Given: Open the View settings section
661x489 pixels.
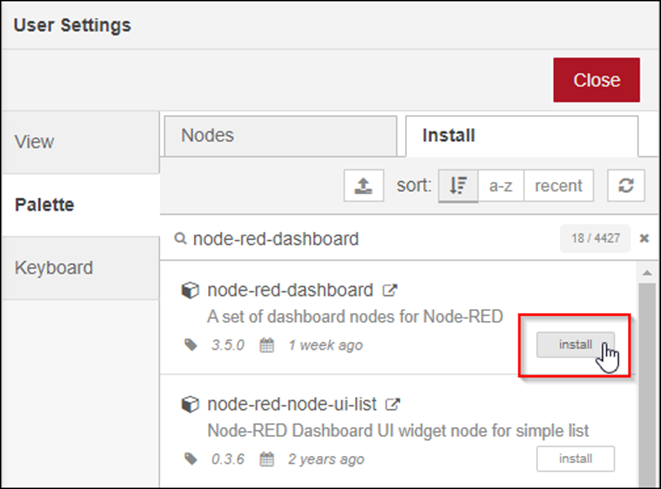Looking at the screenshot, I should click(81, 142).
